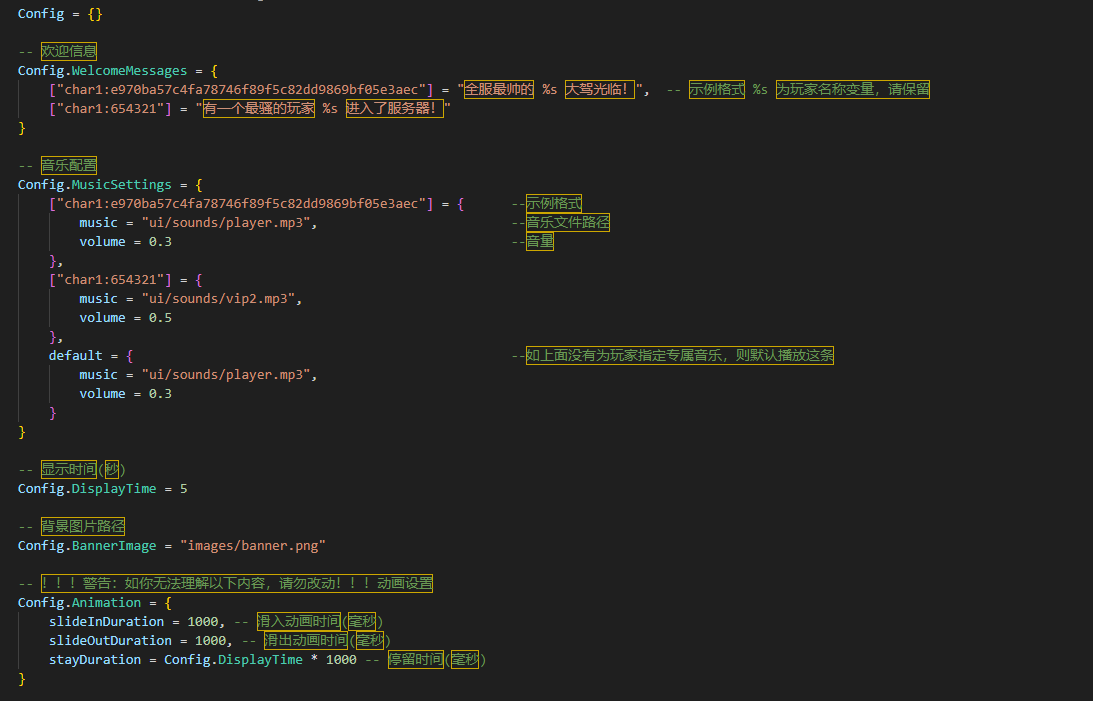Click the 音量 comment annotation
The height and width of the screenshot is (701, 1093).
[540, 241]
